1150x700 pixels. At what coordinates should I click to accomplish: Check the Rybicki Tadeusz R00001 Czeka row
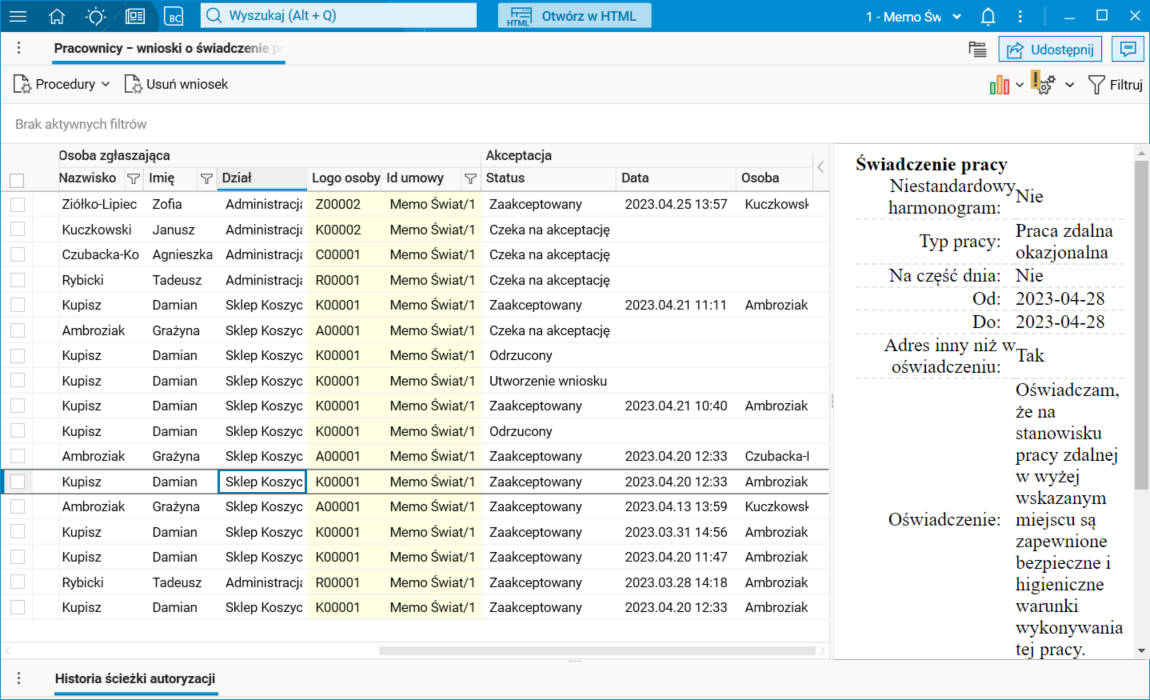[18, 280]
